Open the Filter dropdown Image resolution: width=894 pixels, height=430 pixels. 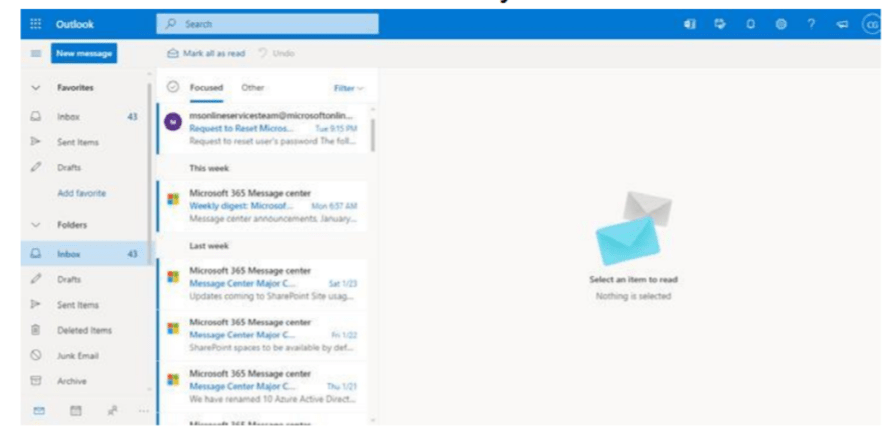pos(348,88)
